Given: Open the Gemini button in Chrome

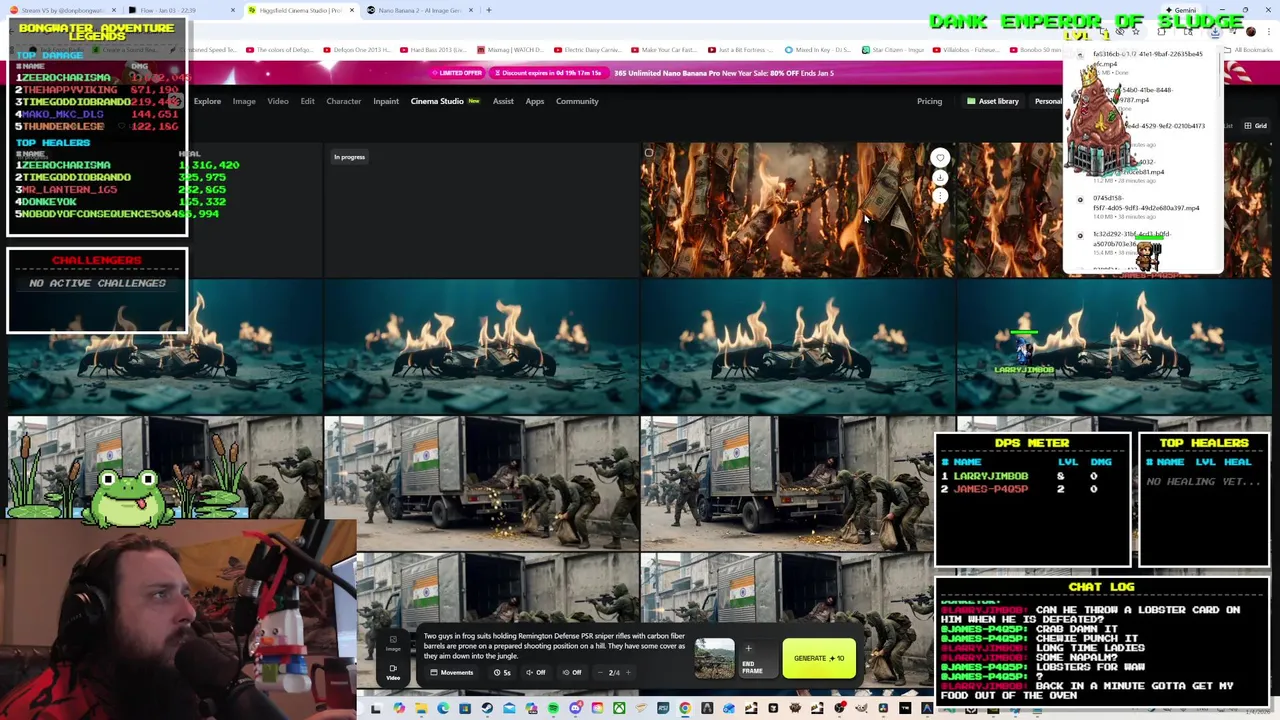Looking at the screenshot, I should [1180, 10].
